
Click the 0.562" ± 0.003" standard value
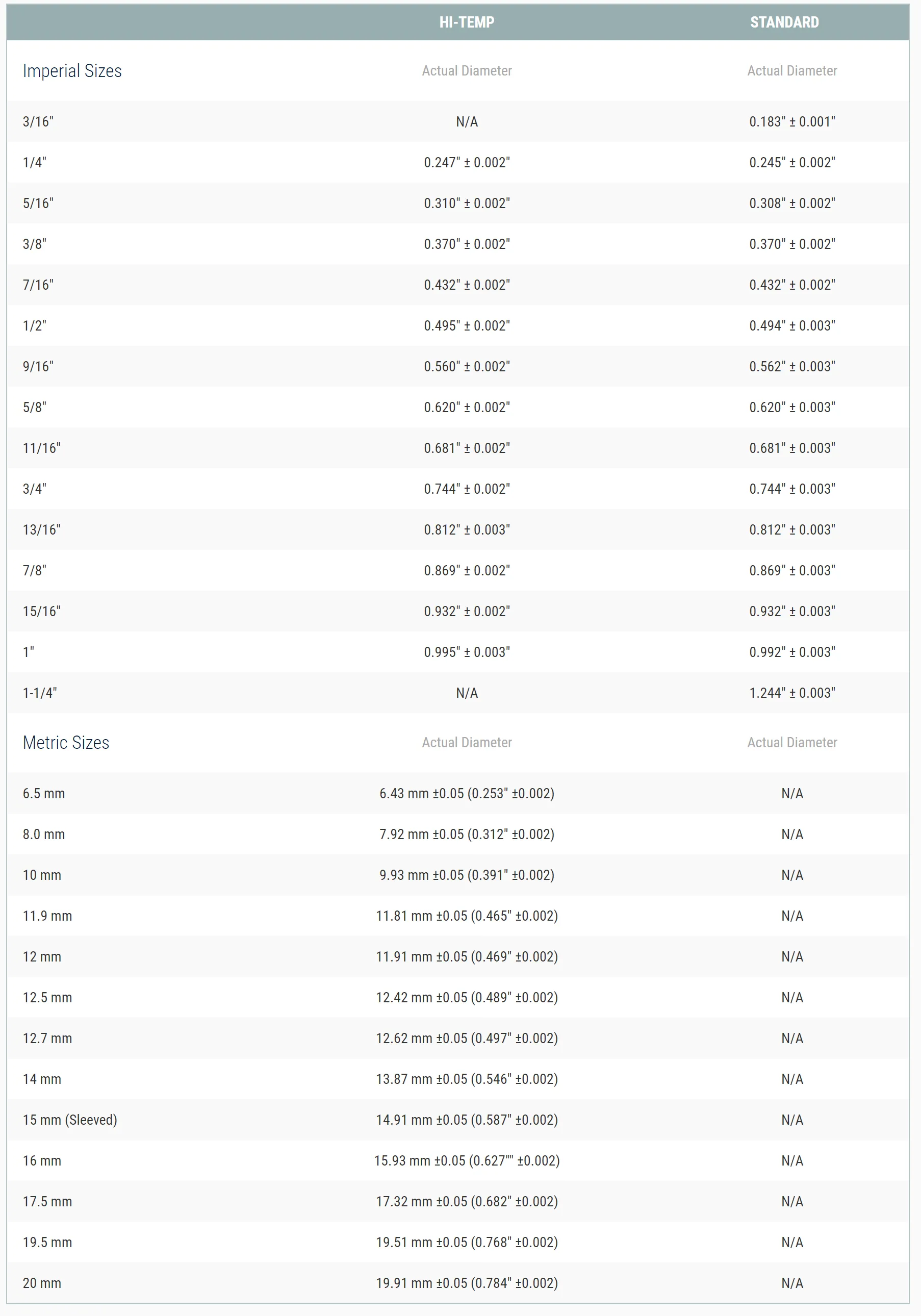(792, 366)
